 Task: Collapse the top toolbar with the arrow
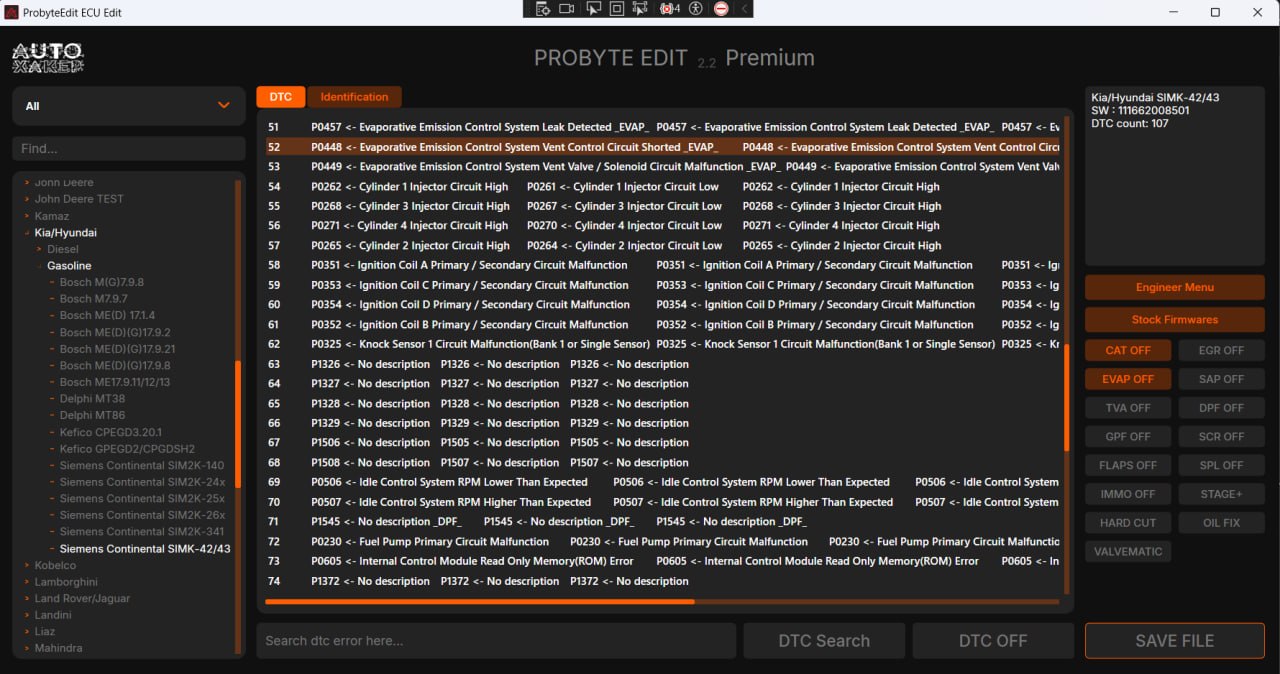click(743, 9)
